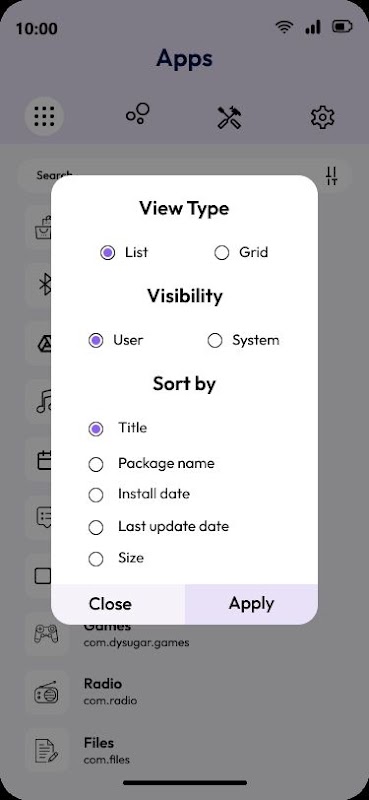Open the bubbles overview tab icon
The width and height of the screenshot is (369, 800).
click(x=138, y=114)
